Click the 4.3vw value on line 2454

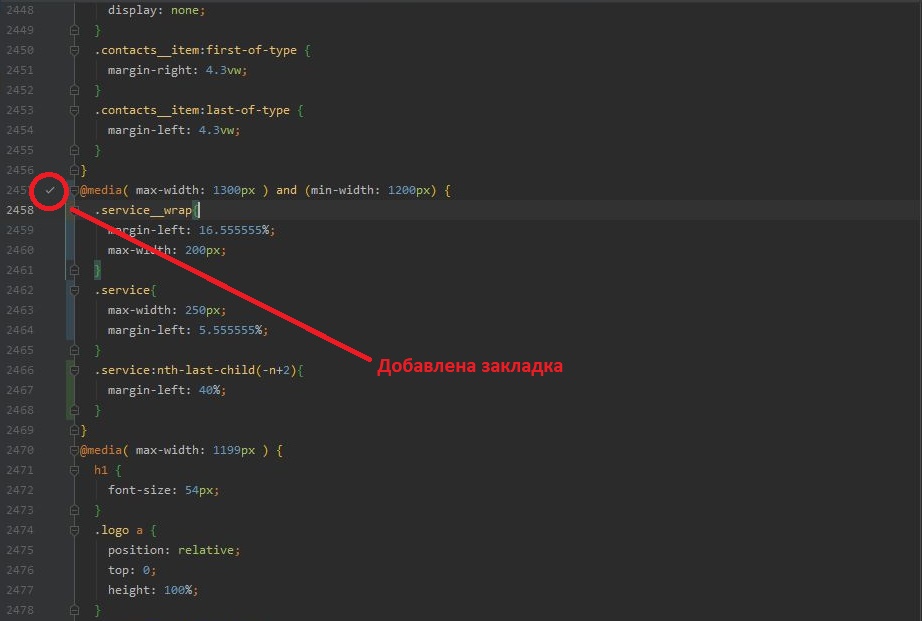[216, 130]
